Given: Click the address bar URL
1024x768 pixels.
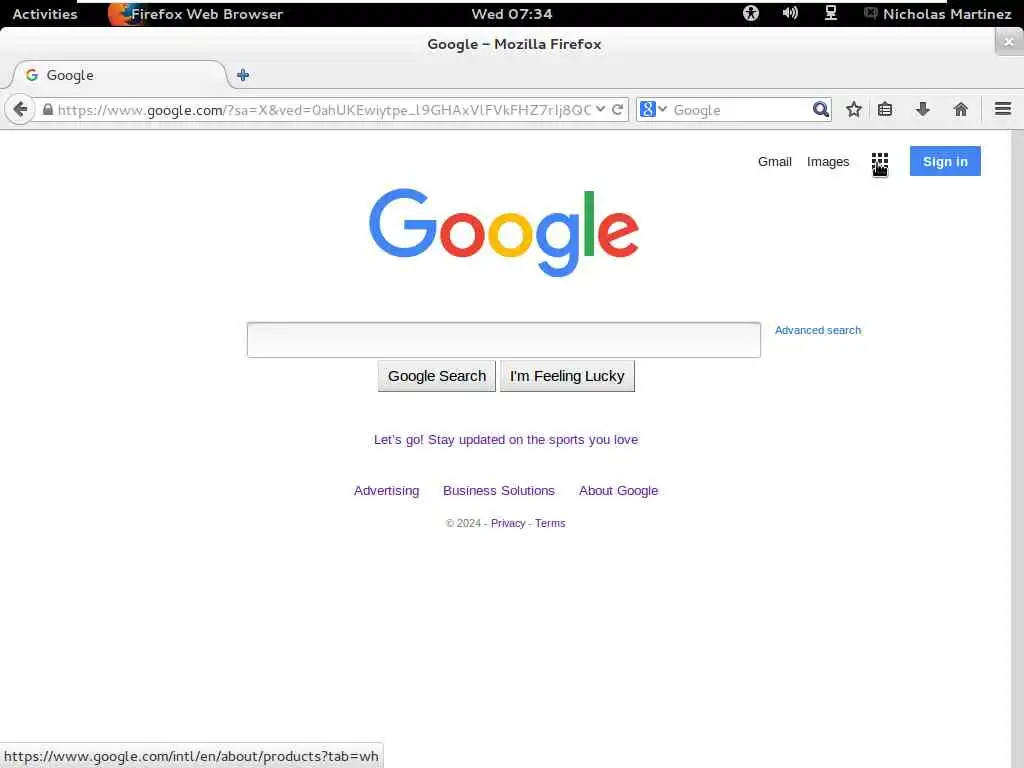Looking at the screenshot, I should (324, 110).
